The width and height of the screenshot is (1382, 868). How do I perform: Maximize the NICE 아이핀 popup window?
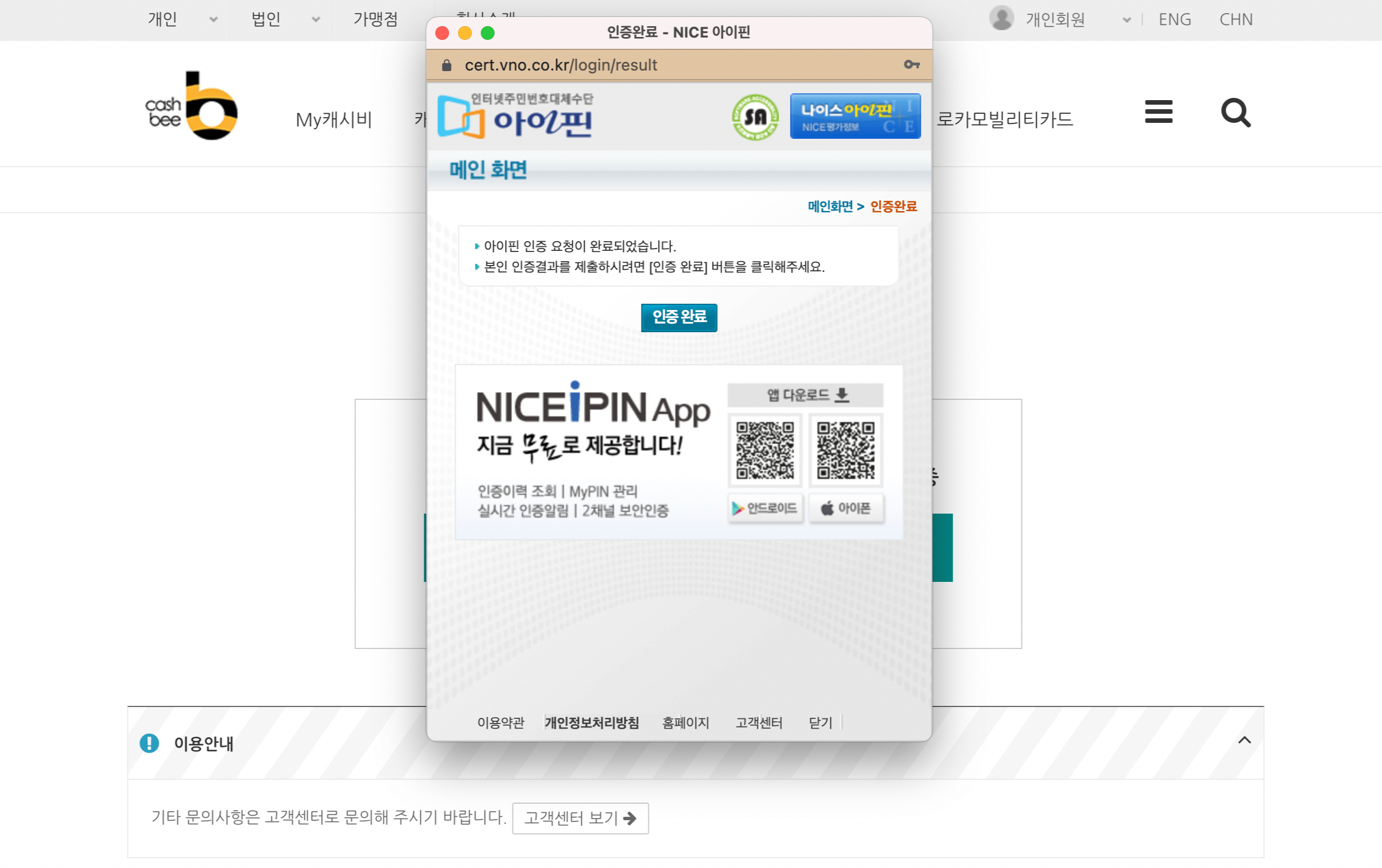(x=487, y=33)
